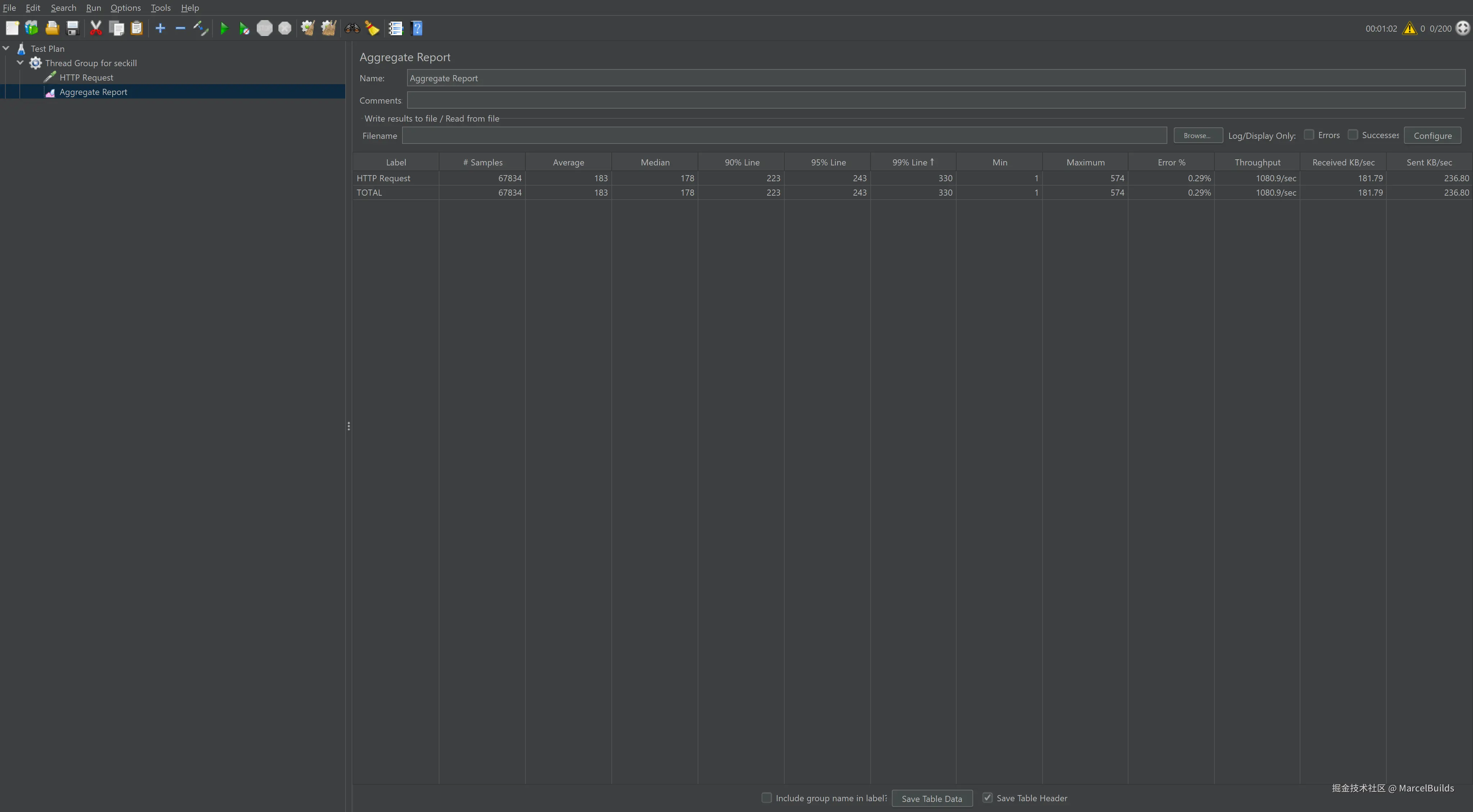Click the Clear all broom icon
Viewport: 1473px width, 812px height.
point(328,28)
